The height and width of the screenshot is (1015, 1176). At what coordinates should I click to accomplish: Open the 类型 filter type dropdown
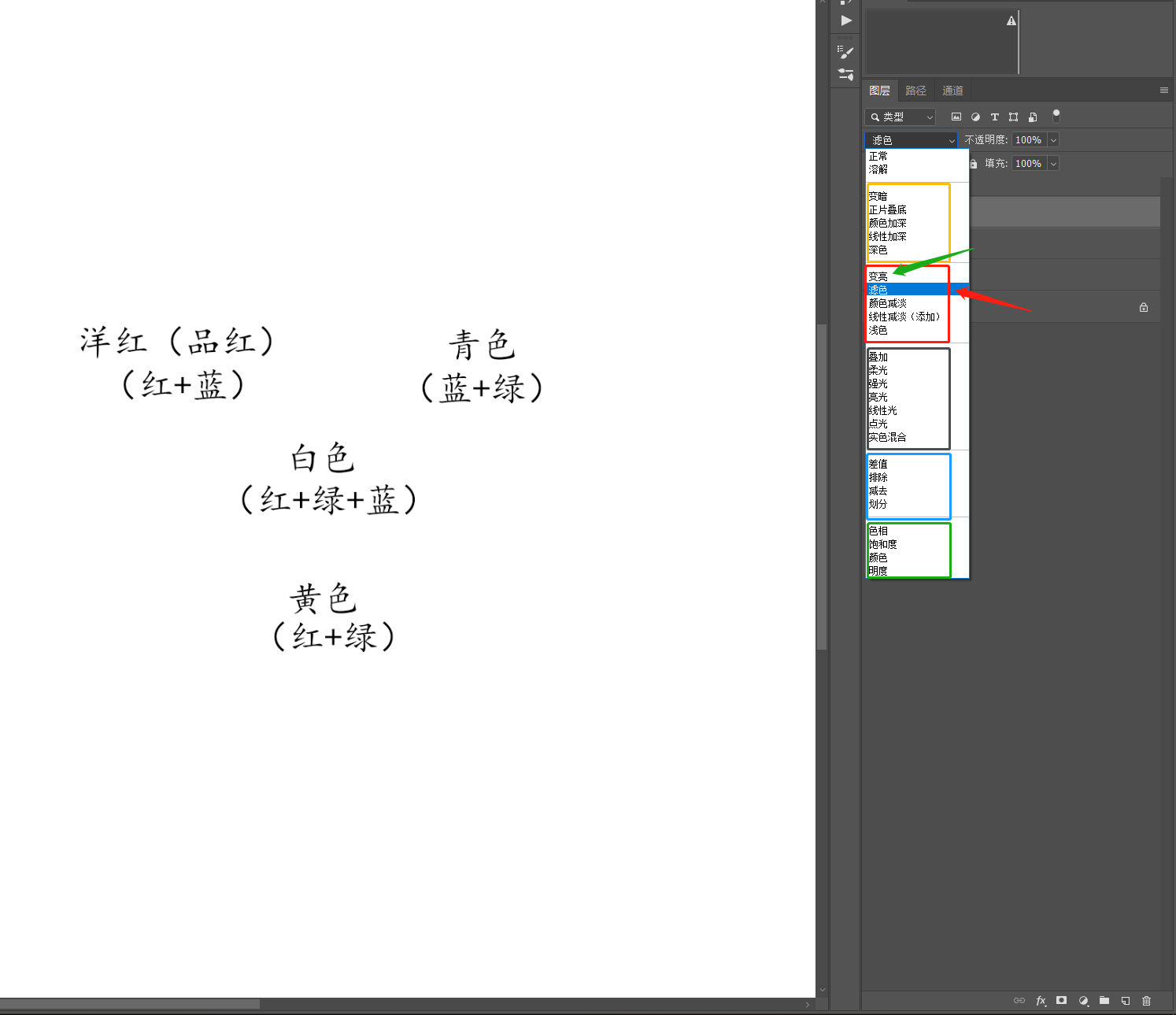coord(900,117)
